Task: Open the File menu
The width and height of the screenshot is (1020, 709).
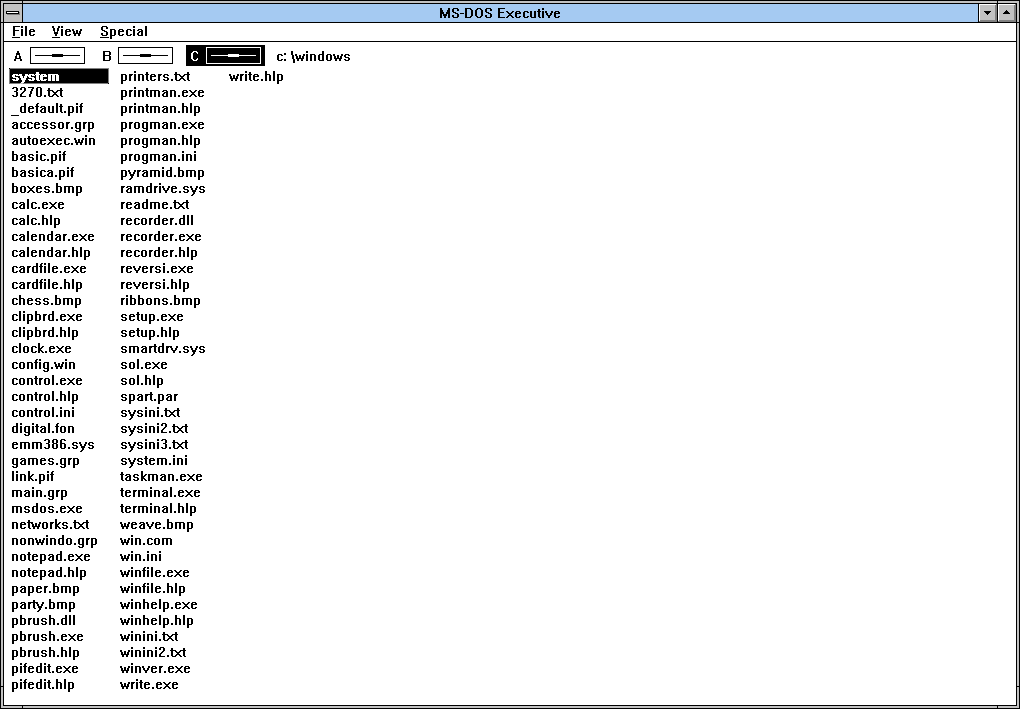Action: click(23, 31)
